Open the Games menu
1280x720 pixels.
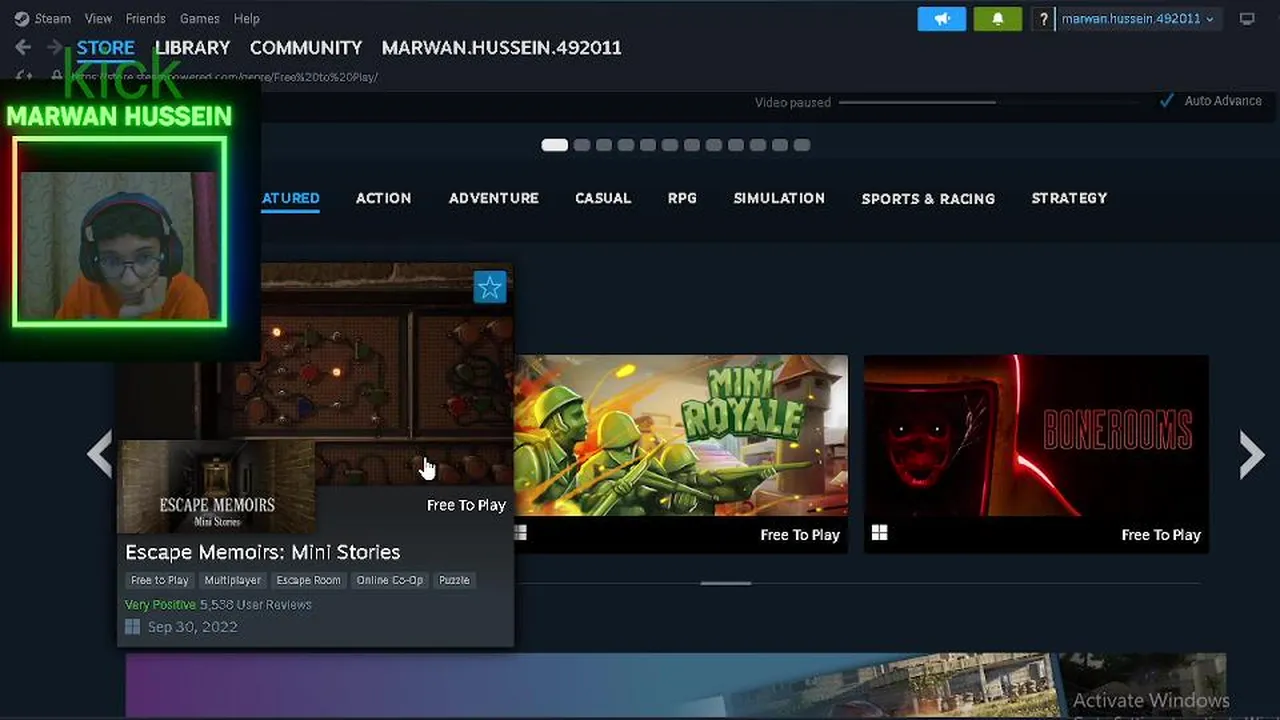click(199, 18)
